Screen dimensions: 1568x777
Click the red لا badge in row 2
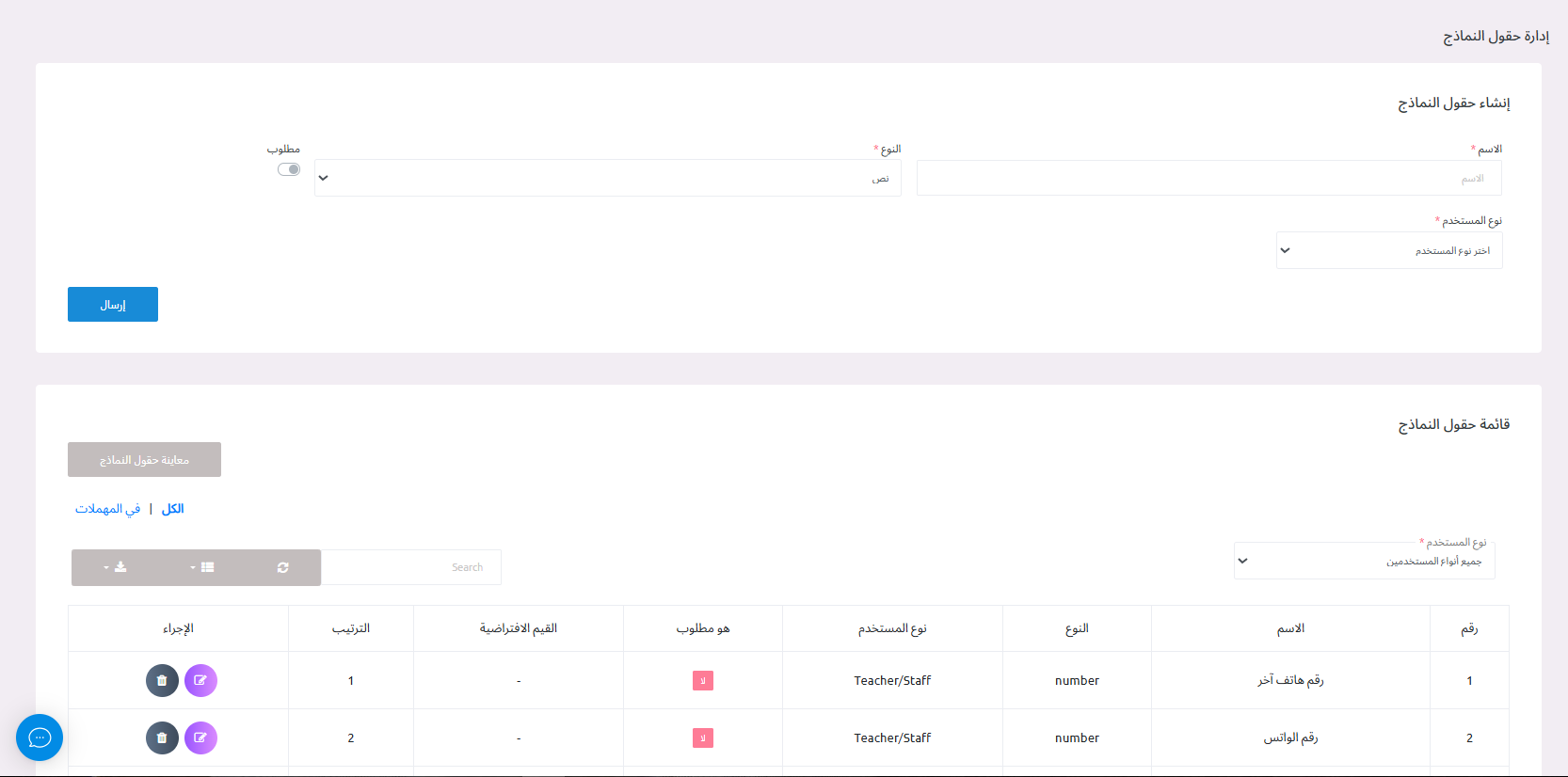702,738
